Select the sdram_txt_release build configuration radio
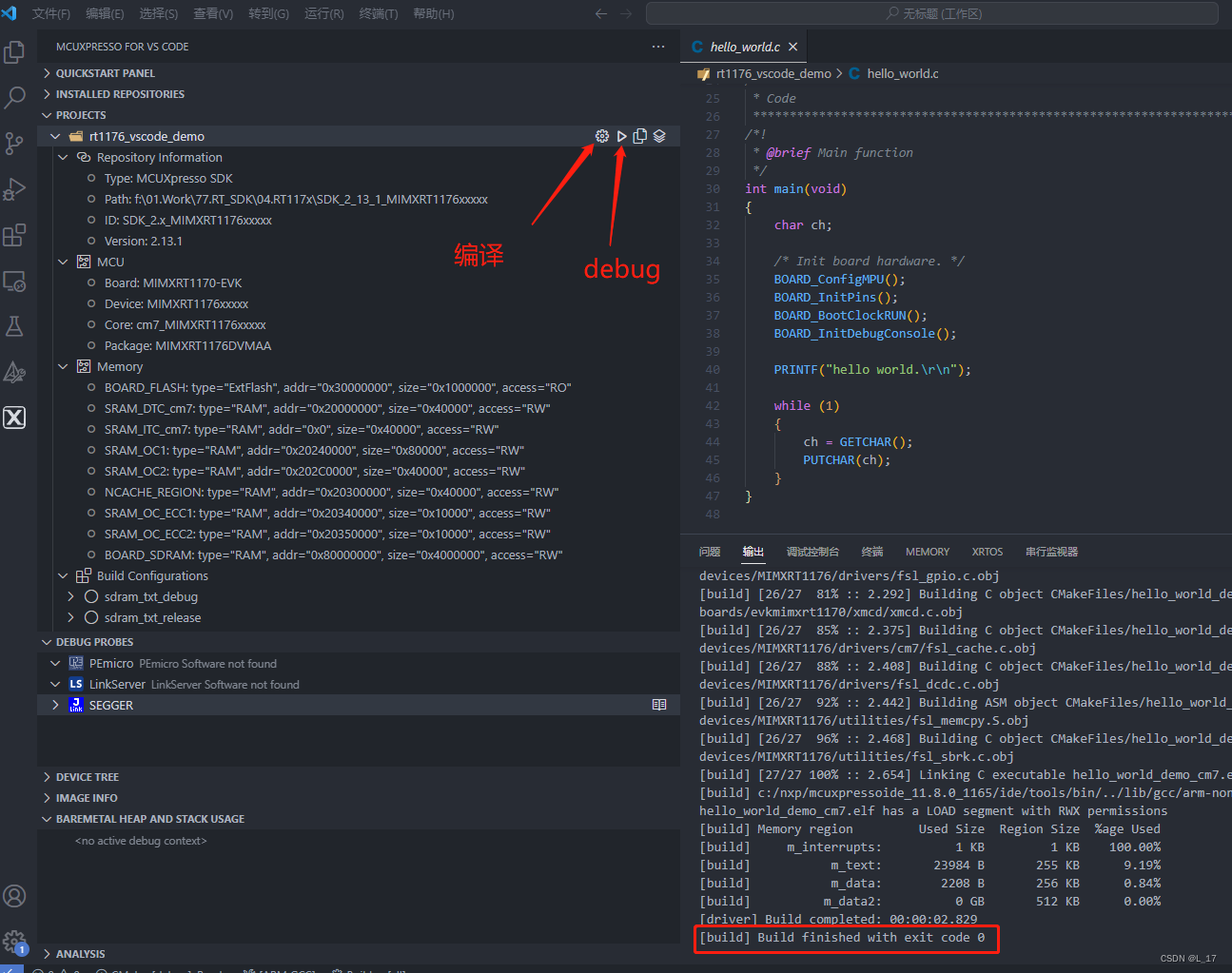 (90, 617)
